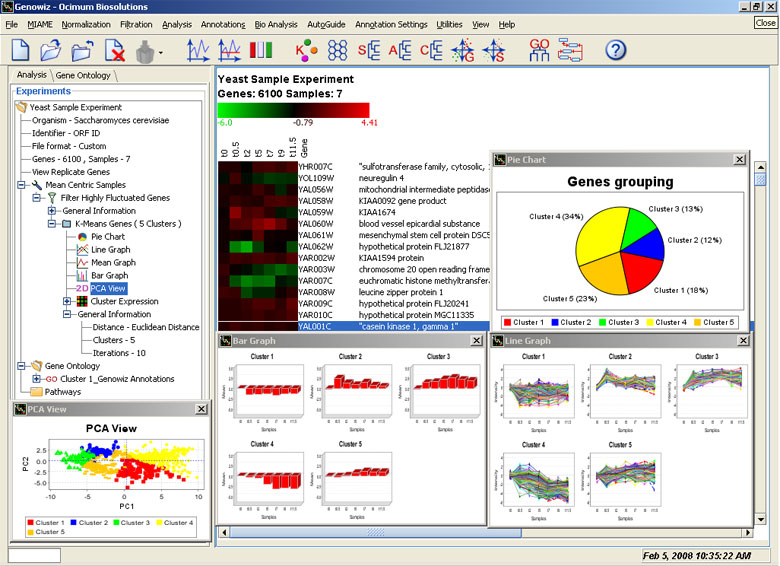The width and height of the screenshot is (780, 566).
Task: Open the Normalization menu
Action: 86,24
